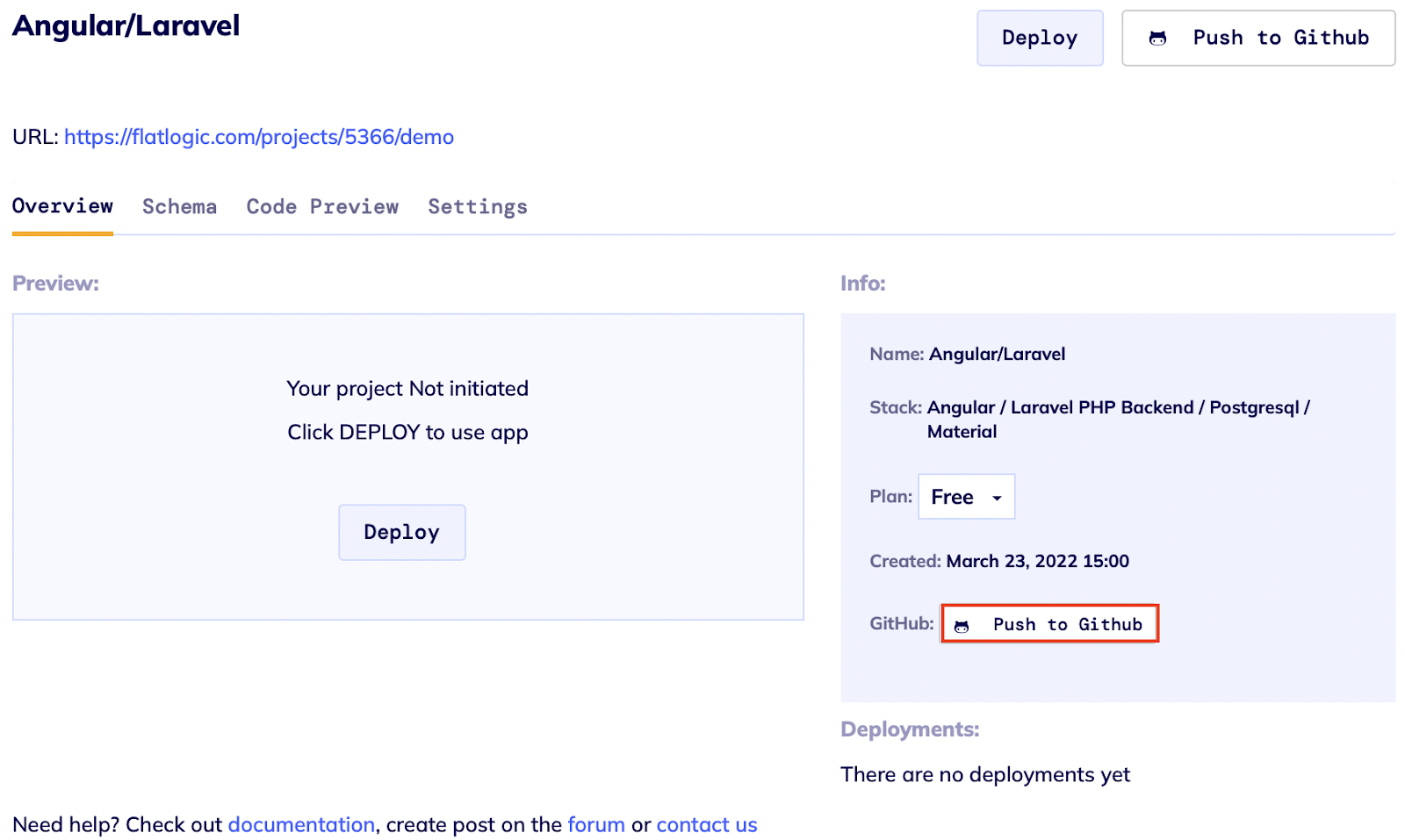Click the 'Your project Not initiated' message
The image size is (1405, 840).
click(x=407, y=388)
